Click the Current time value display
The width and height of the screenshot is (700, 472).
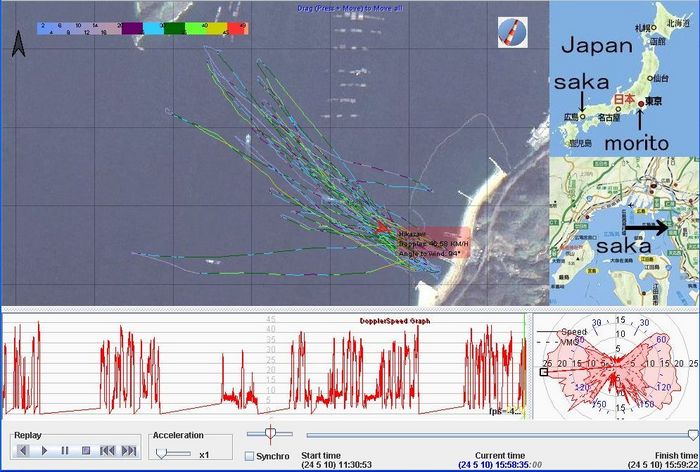(500, 465)
